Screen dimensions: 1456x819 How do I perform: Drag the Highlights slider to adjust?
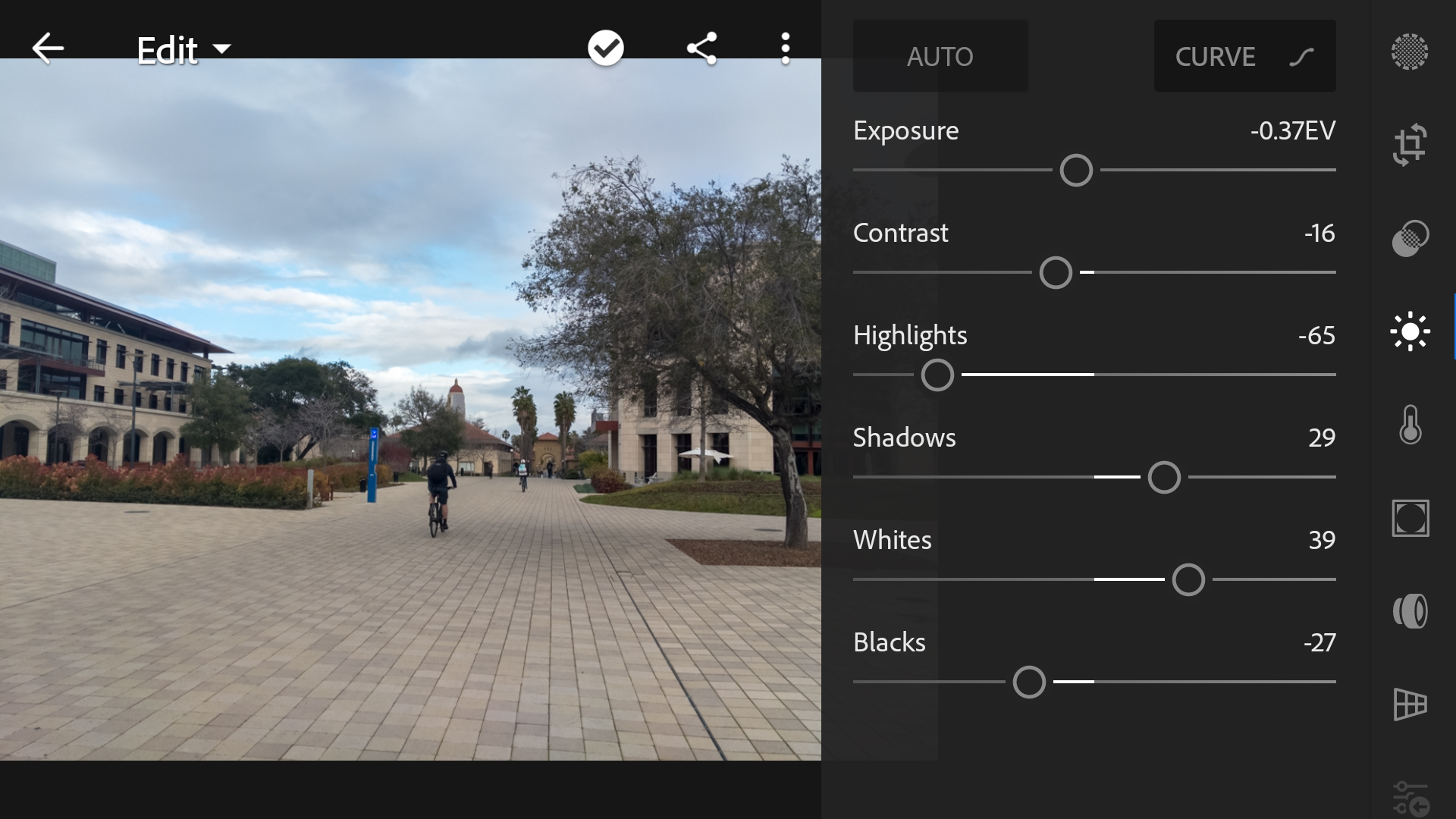click(x=937, y=374)
